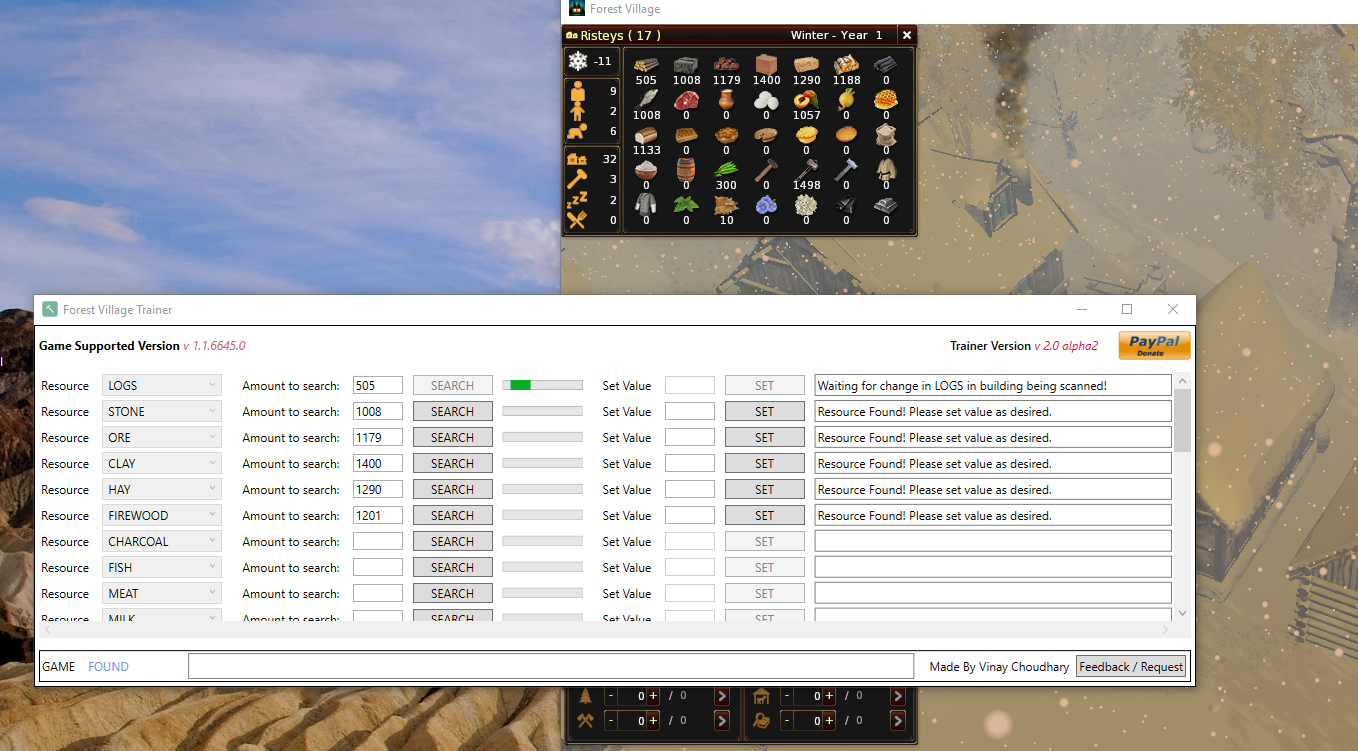1358x751 pixels.
Task: Open the ORE resource dropdown
Action: pos(161,437)
